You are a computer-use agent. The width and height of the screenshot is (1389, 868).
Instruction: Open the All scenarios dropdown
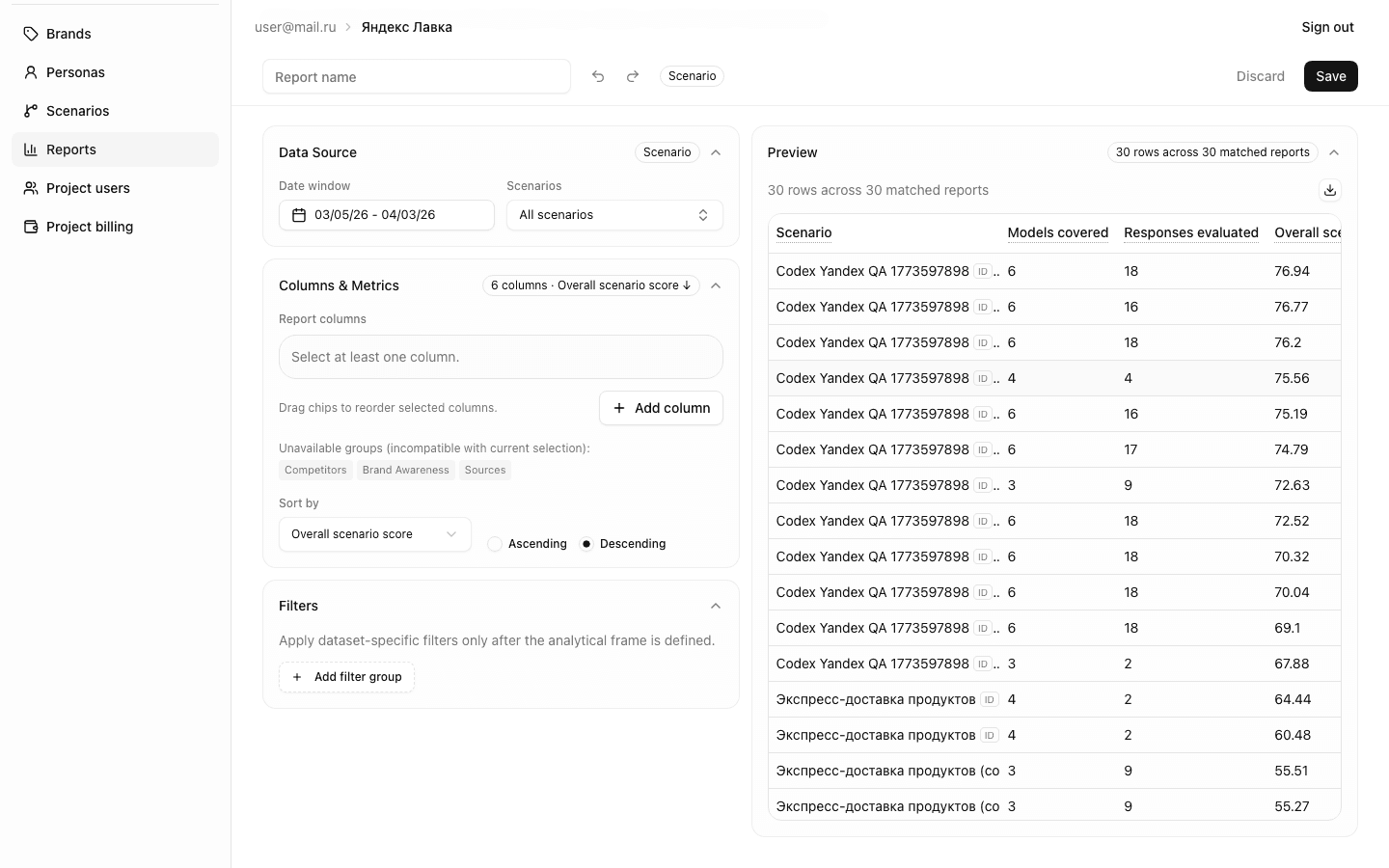tap(614, 214)
